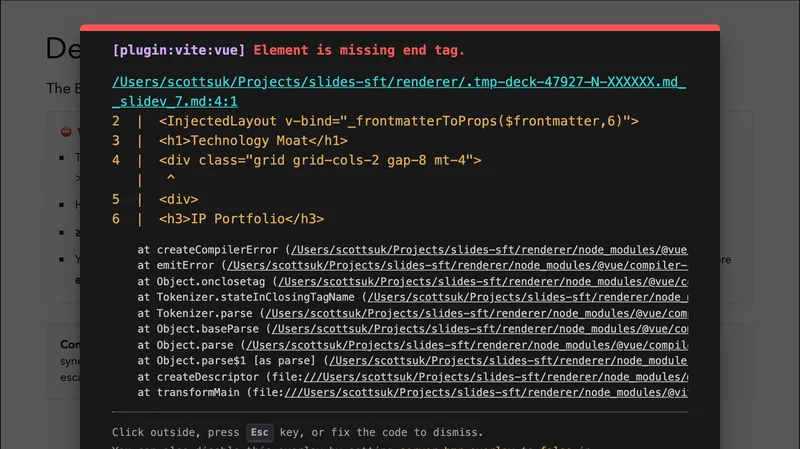Click the Tokenizer.parse stack trace link
800x449 pixels.
(x=480, y=313)
